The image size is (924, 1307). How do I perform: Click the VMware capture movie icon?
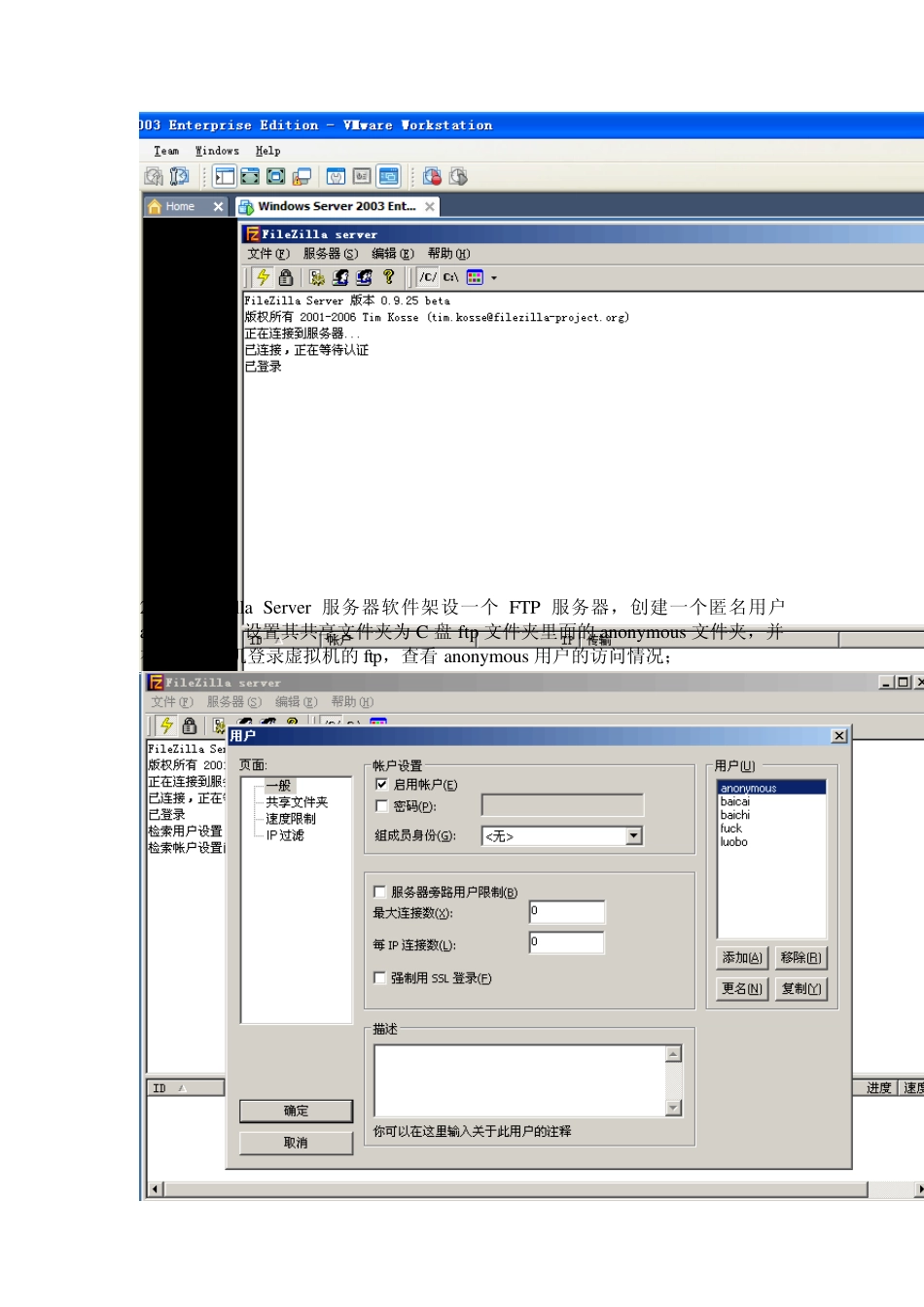tap(458, 176)
